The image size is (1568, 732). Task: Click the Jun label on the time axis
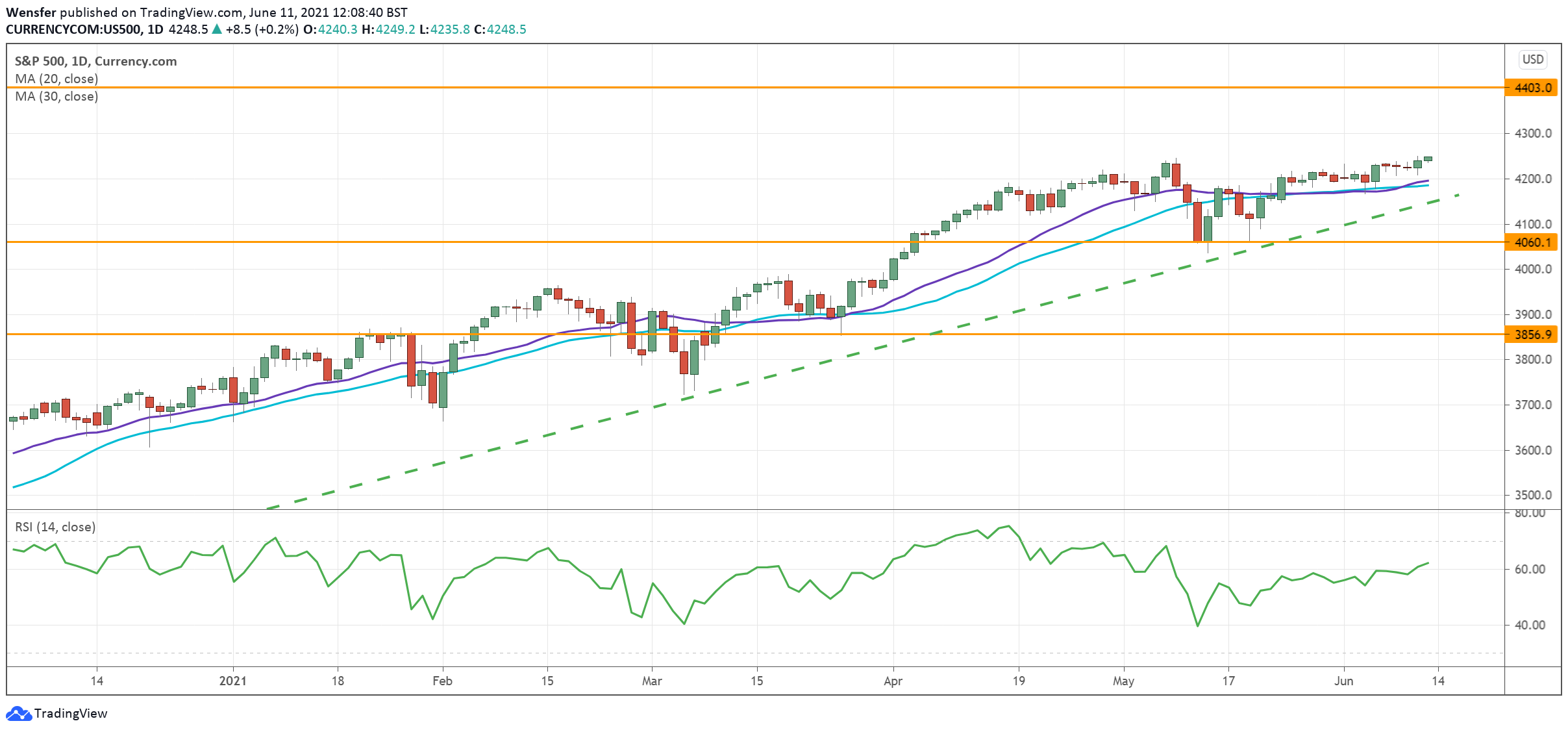point(1343,681)
